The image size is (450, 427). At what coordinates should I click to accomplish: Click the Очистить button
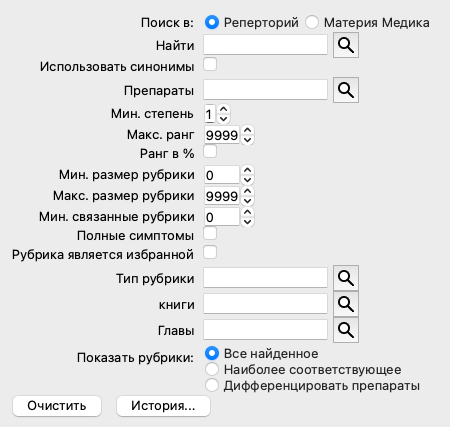(x=57, y=406)
